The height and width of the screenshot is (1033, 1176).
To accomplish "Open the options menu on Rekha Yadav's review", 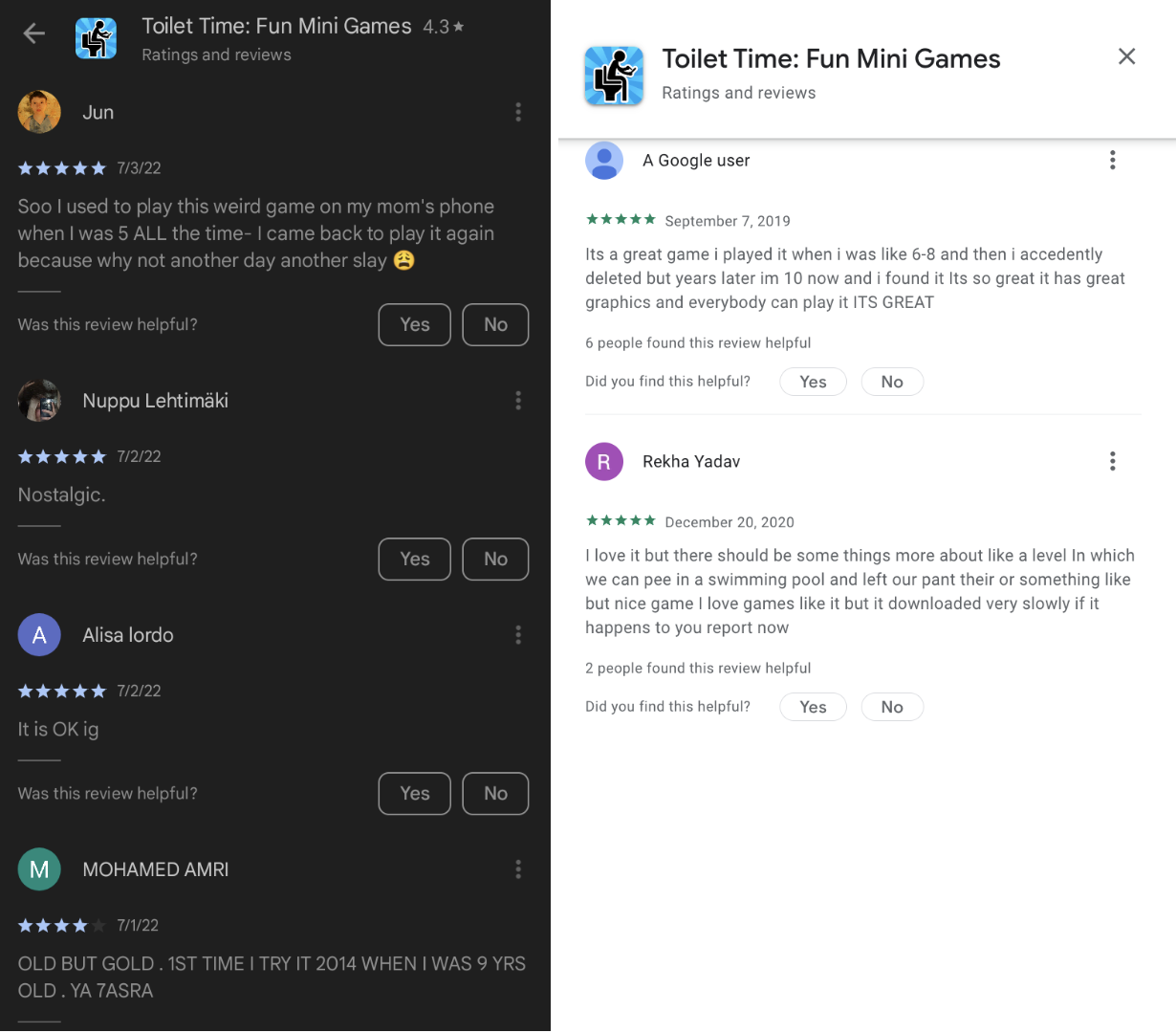I will (1112, 461).
